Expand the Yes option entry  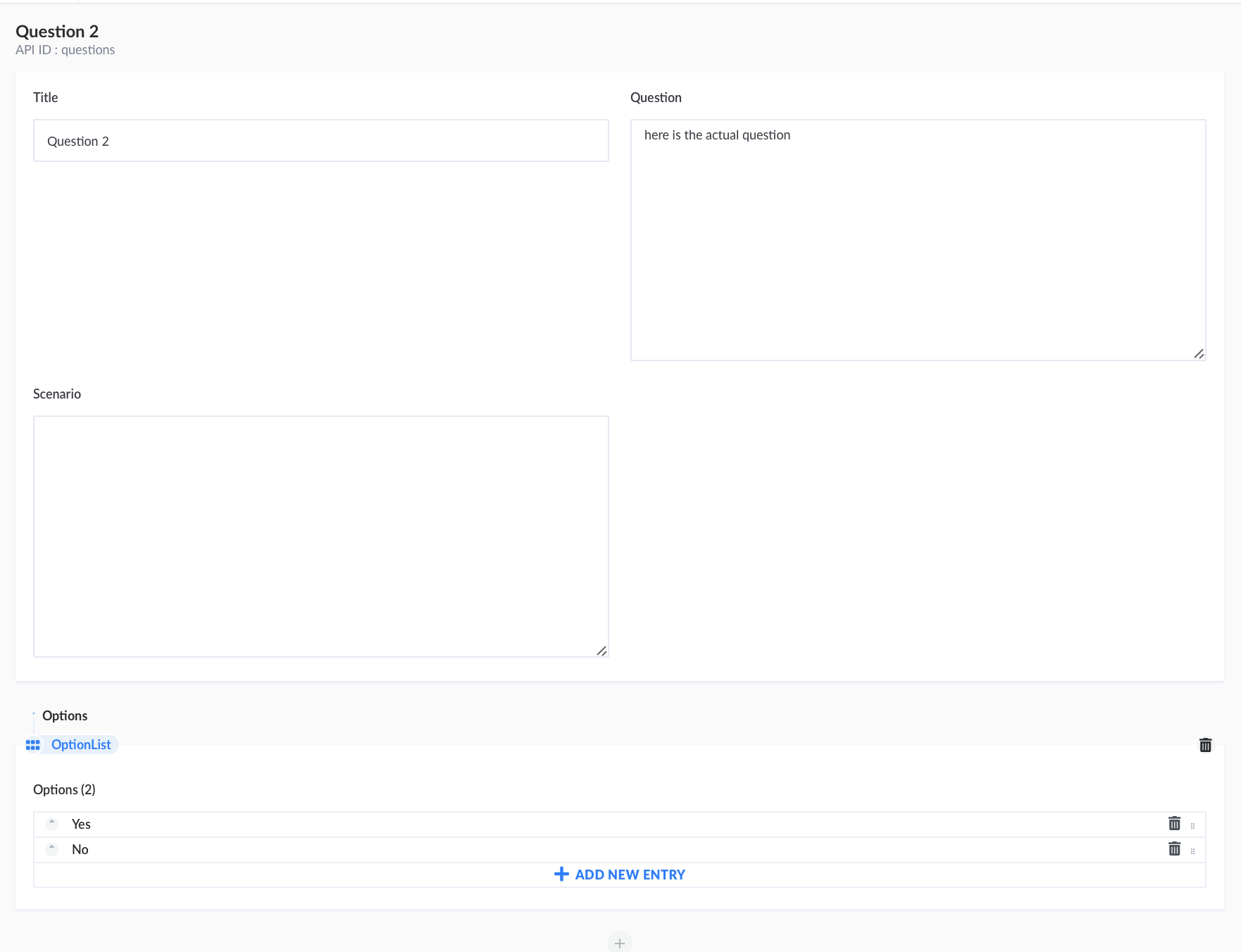click(x=51, y=823)
